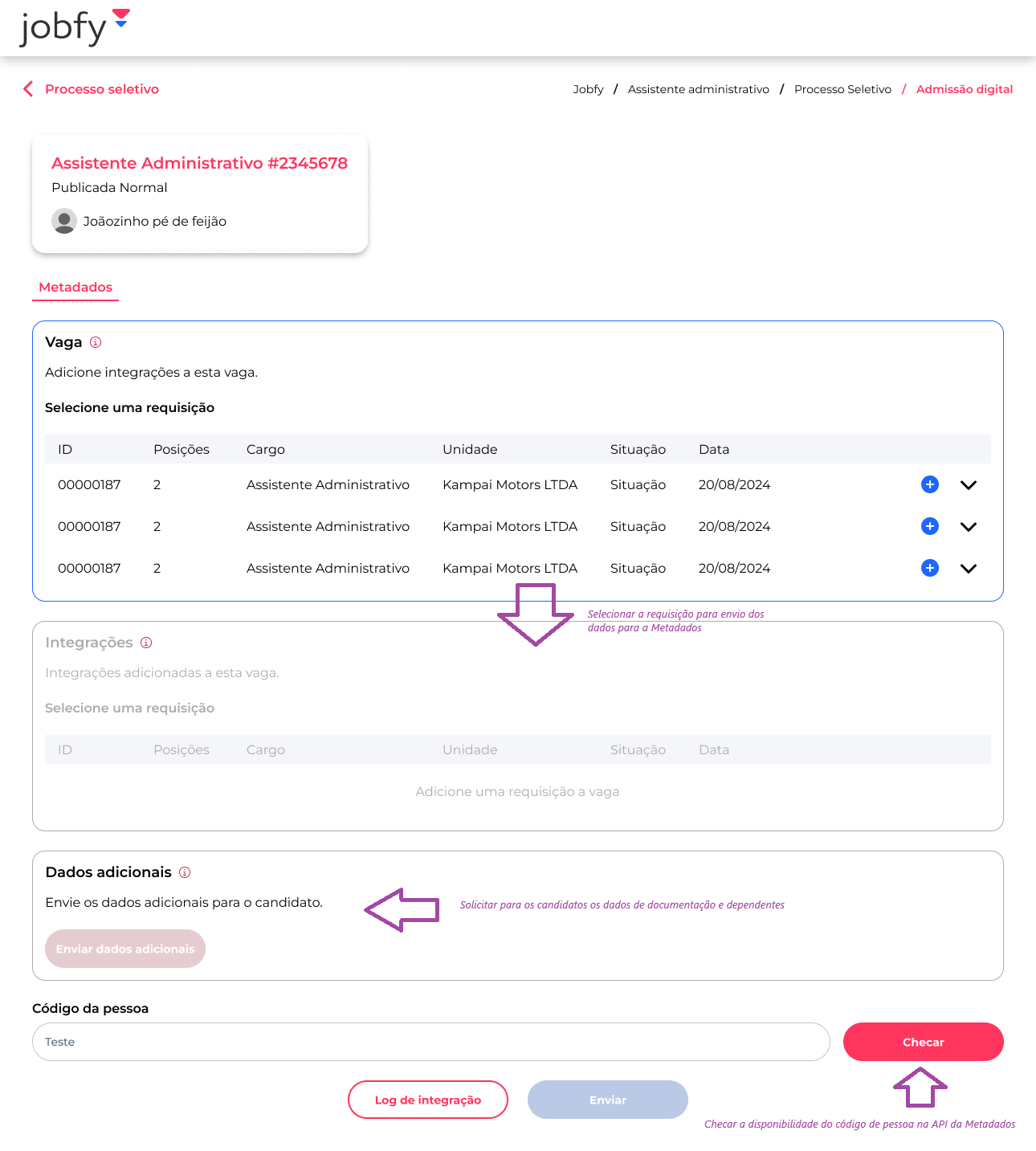Viewport: 1036px width, 1151px height.
Task: Expand the third requisition row chevron
Action: point(969,569)
